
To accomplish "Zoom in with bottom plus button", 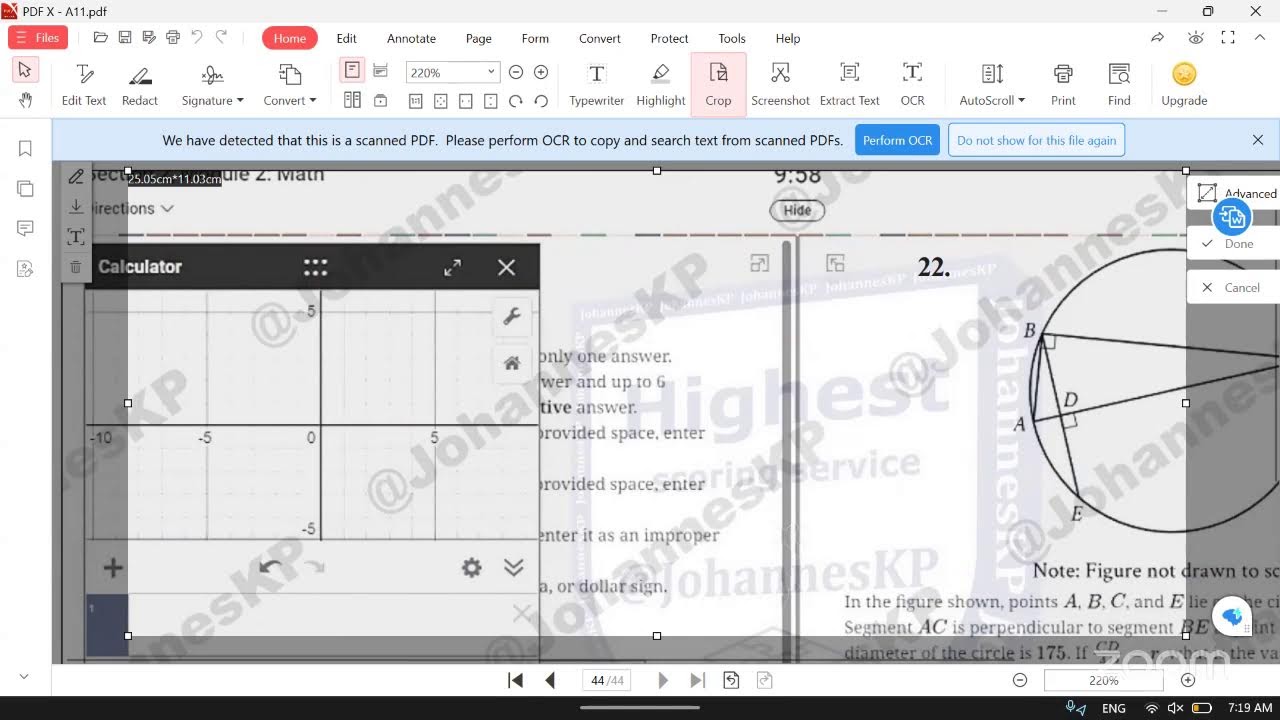I will (1188, 680).
